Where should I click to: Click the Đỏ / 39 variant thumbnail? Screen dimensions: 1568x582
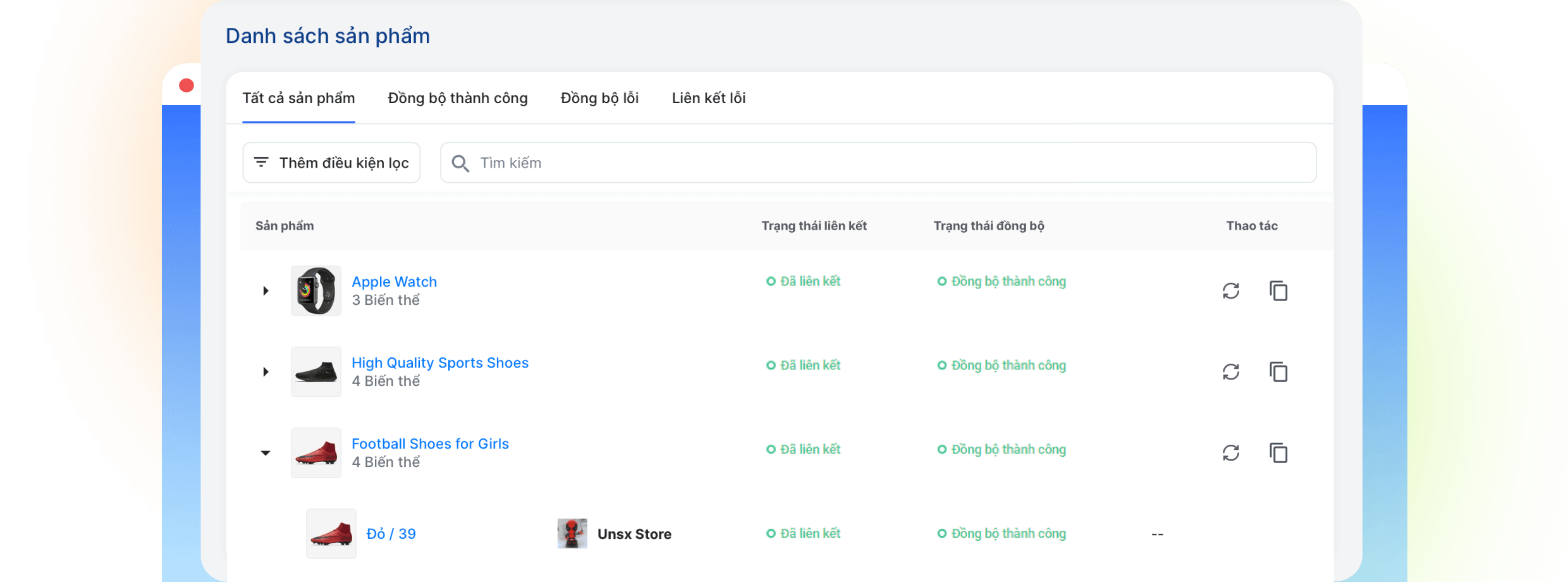point(331,534)
